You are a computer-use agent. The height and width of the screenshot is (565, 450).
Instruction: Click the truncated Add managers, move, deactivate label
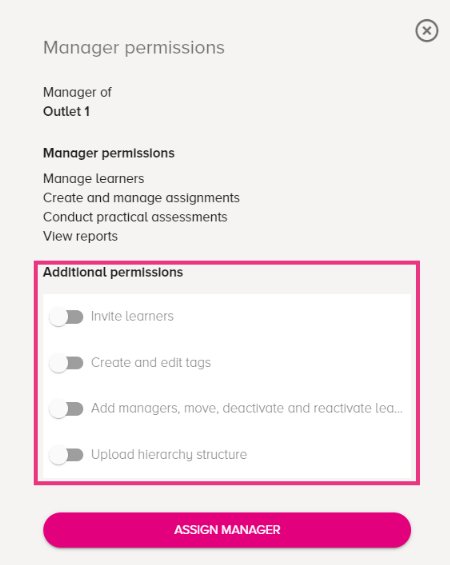[x=247, y=408]
